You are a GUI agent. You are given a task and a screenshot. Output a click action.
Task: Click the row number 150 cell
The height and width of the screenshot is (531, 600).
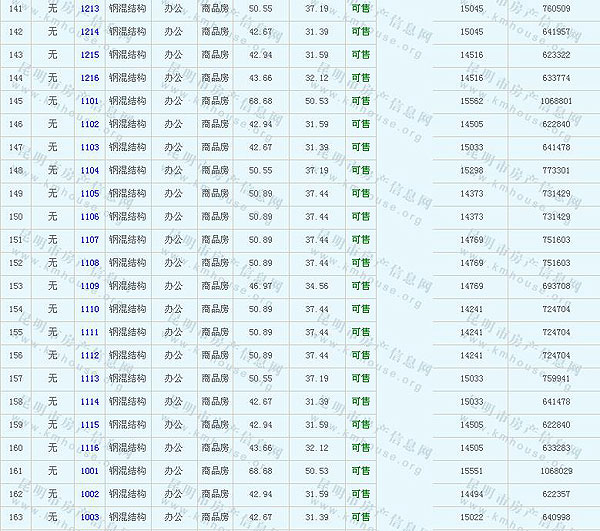[16, 217]
